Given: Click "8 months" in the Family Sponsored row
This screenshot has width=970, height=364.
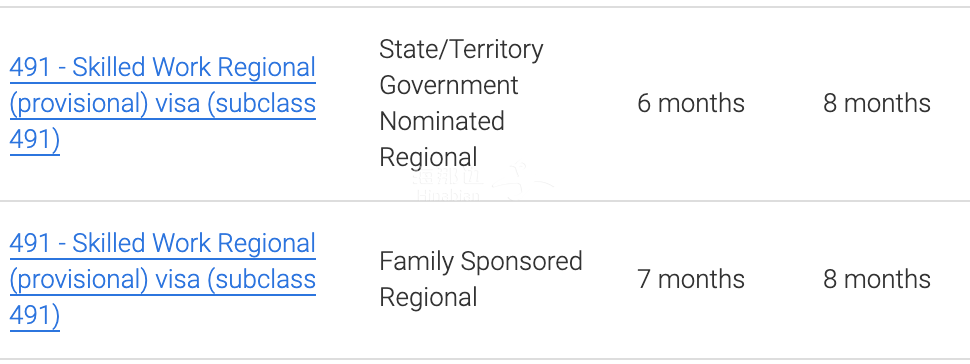Looking at the screenshot, I should 877,279.
